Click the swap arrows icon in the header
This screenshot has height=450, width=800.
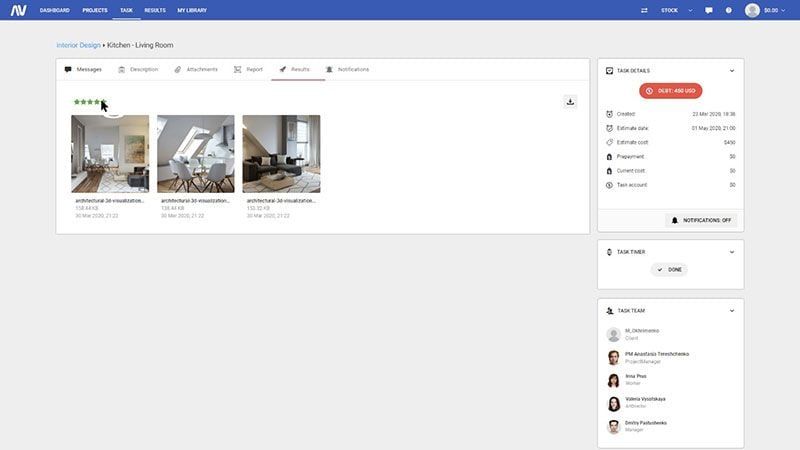[x=644, y=10]
